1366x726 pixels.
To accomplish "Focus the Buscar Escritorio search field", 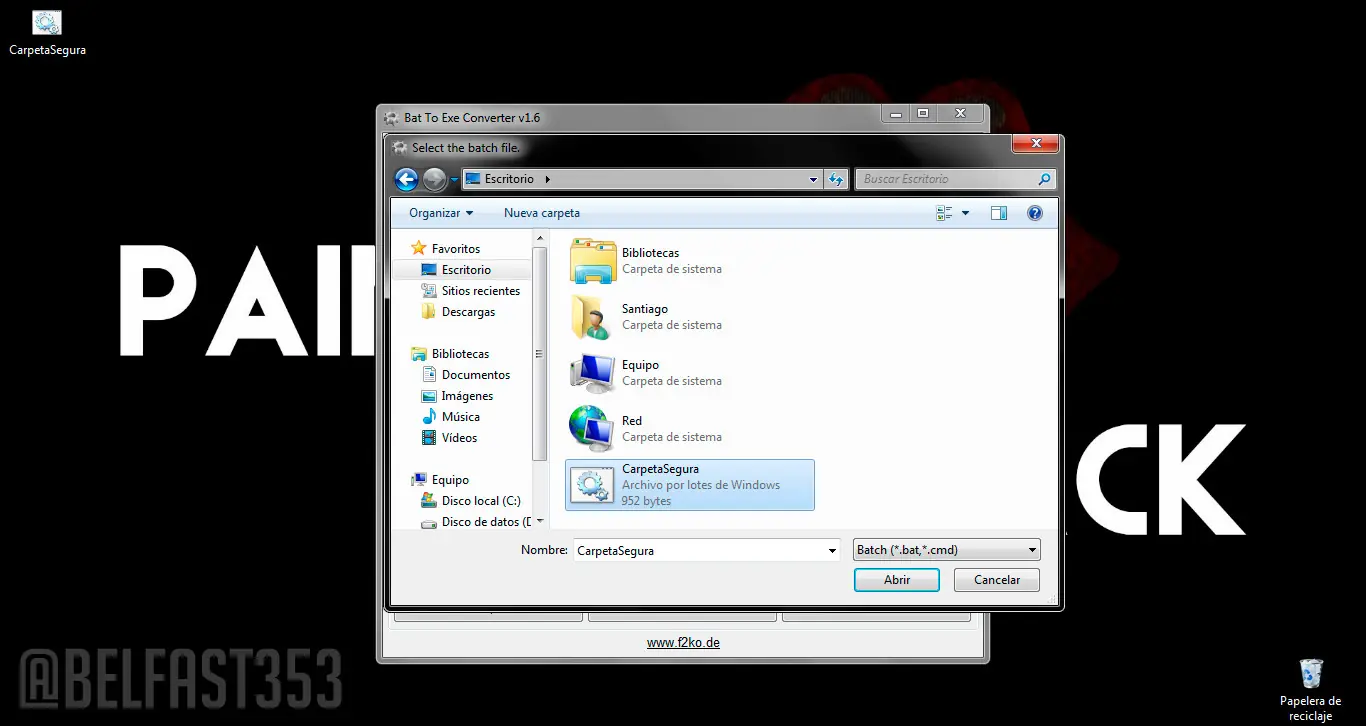I will pos(945,179).
